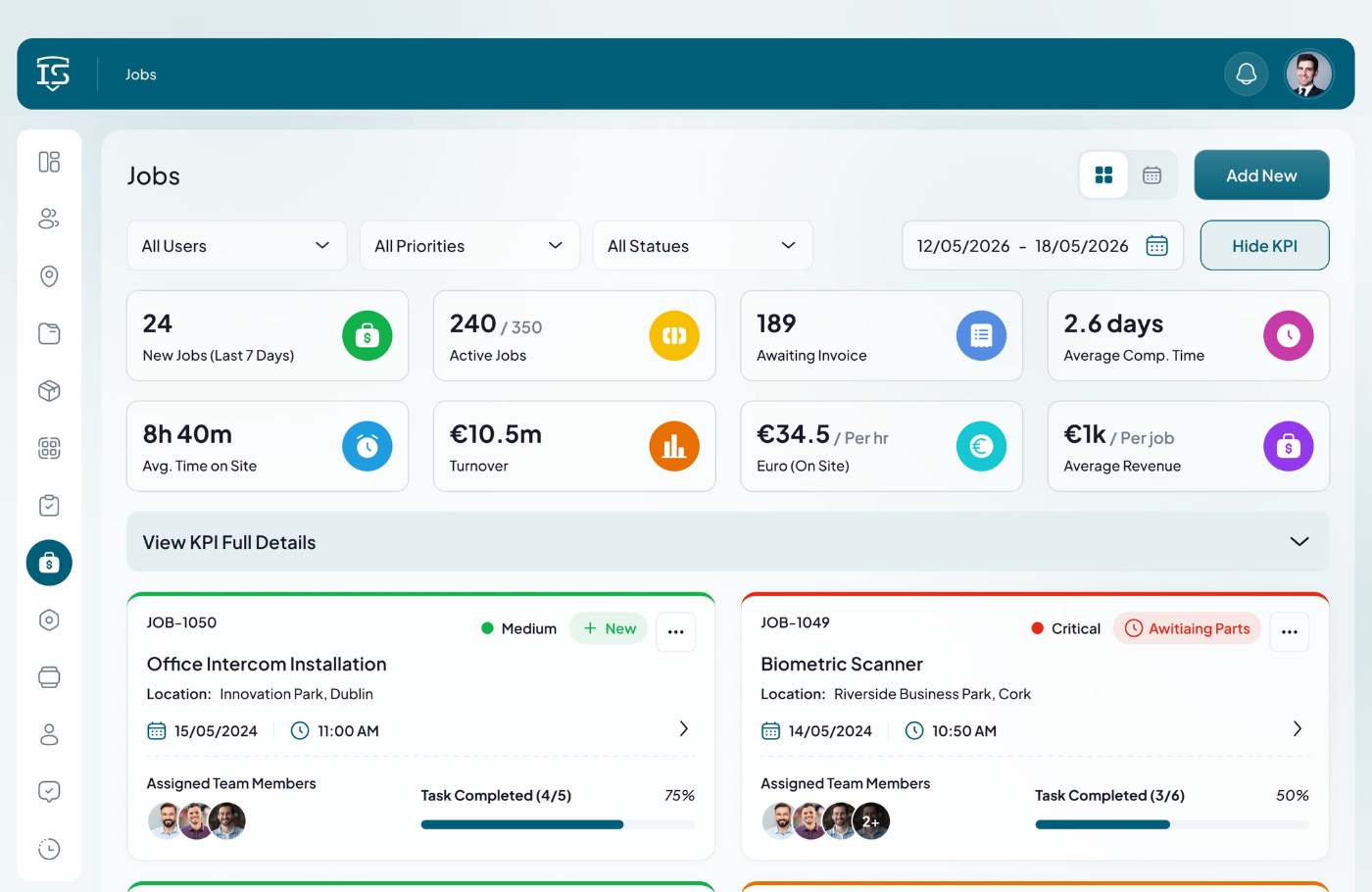Click the Hide KPI button

click(x=1264, y=245)
